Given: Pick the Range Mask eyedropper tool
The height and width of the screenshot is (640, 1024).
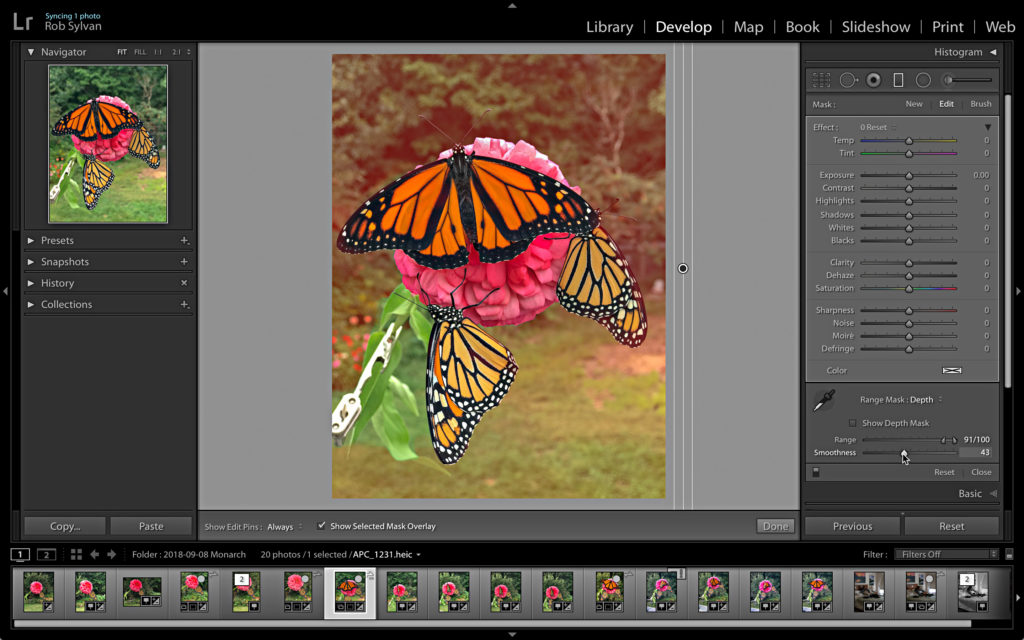Looking at the screenshot, I should [824, 401].
